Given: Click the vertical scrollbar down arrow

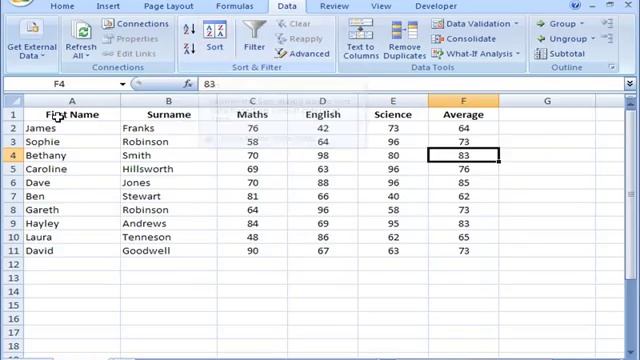Looking at the screenshot, I should pyautogui.click(x=630, y=351).
